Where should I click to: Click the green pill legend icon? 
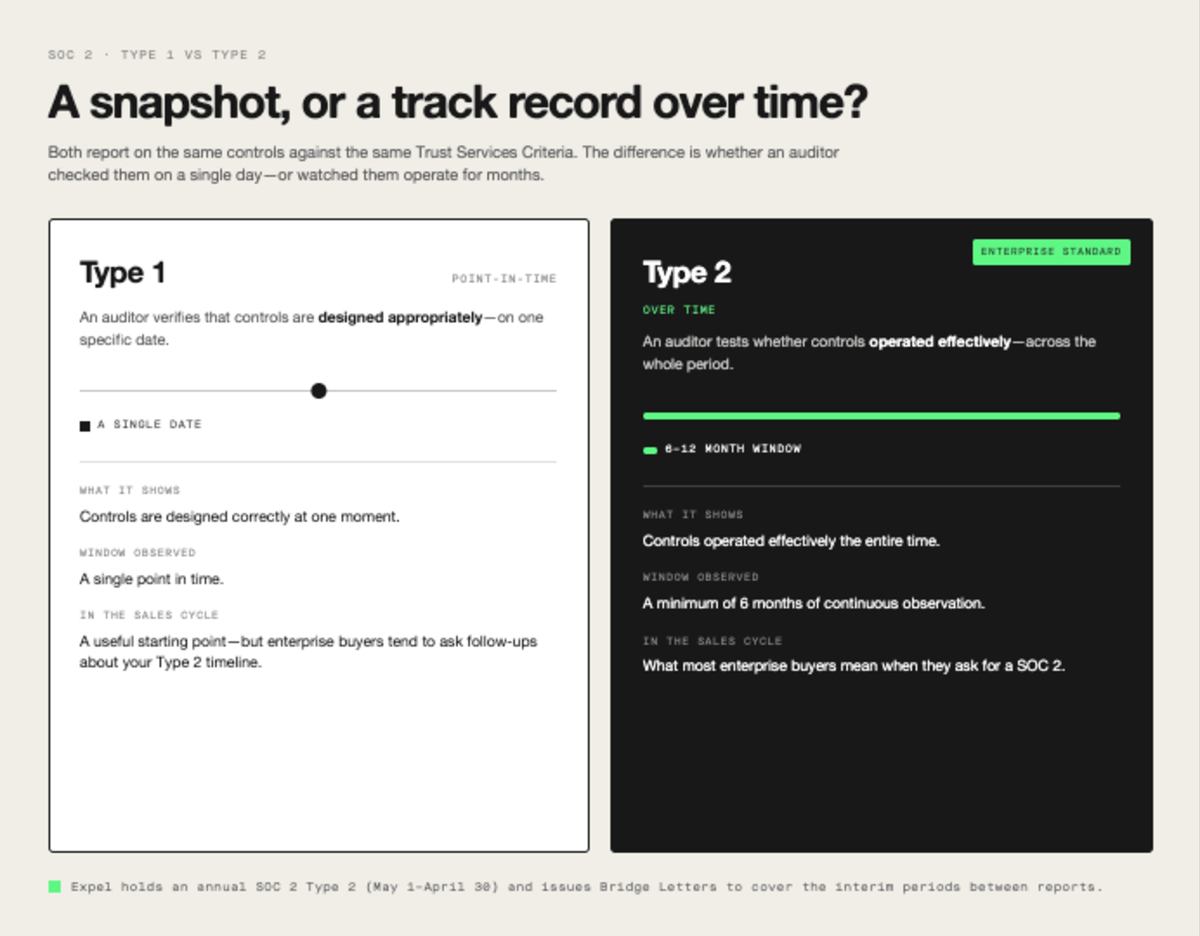pyautogui.click(x=650, y=450)
